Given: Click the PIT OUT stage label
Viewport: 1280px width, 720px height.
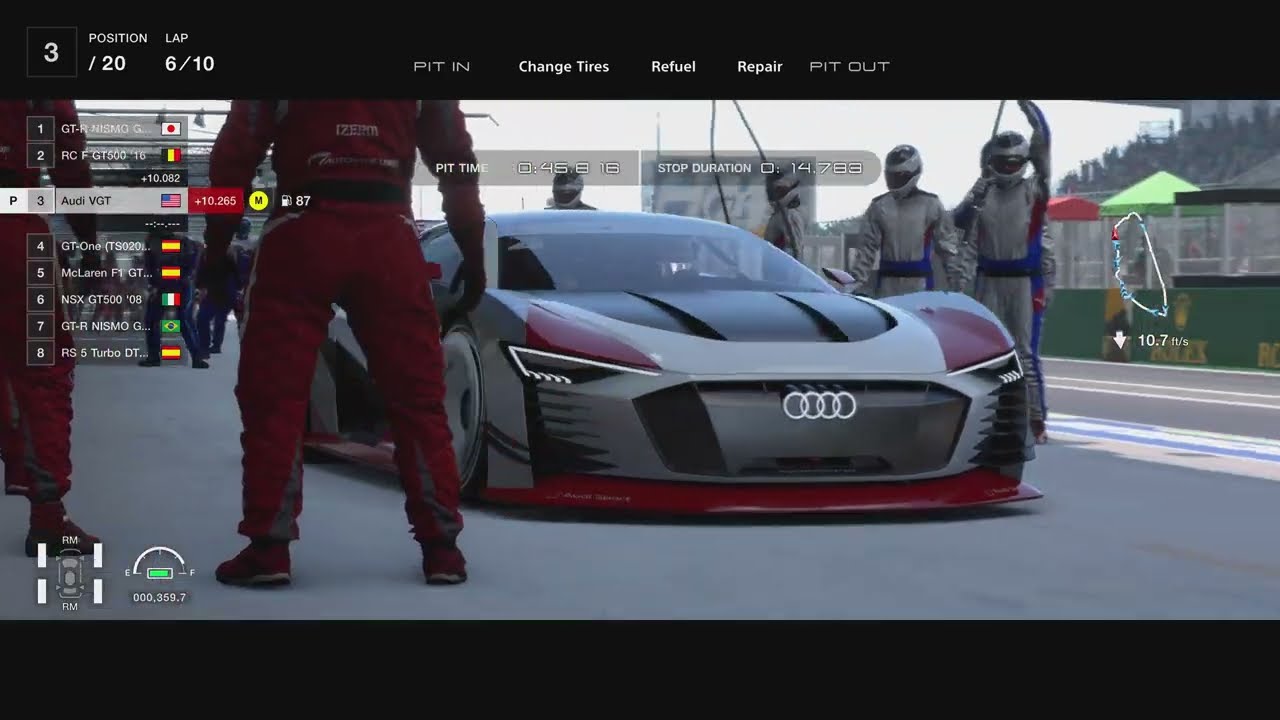Looking at the screenshot, I should click(x=849, y=67).
